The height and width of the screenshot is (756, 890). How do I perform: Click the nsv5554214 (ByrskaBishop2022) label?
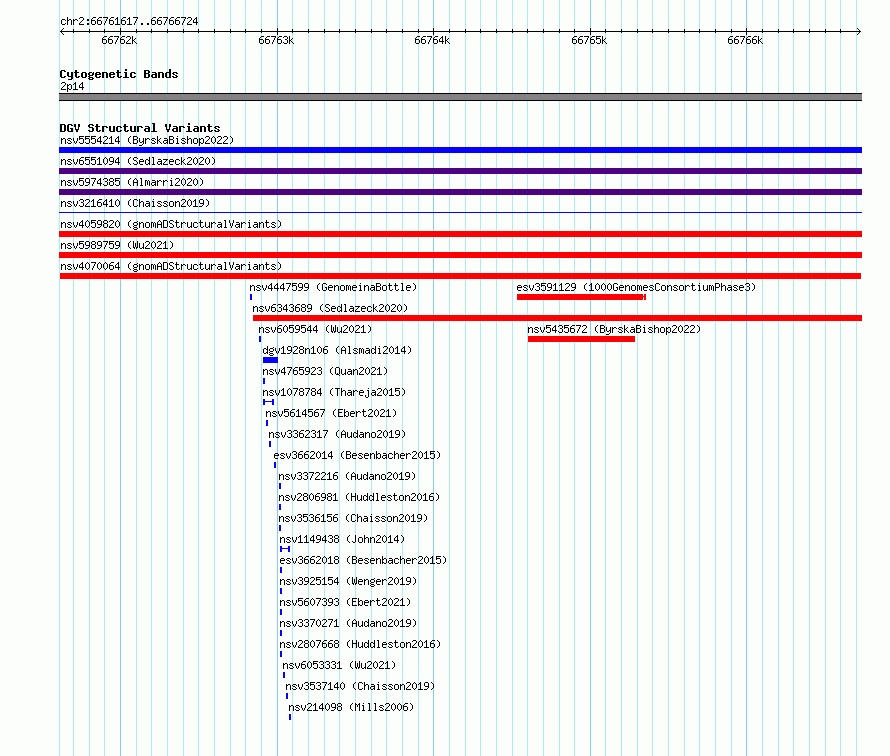(146, 140)
